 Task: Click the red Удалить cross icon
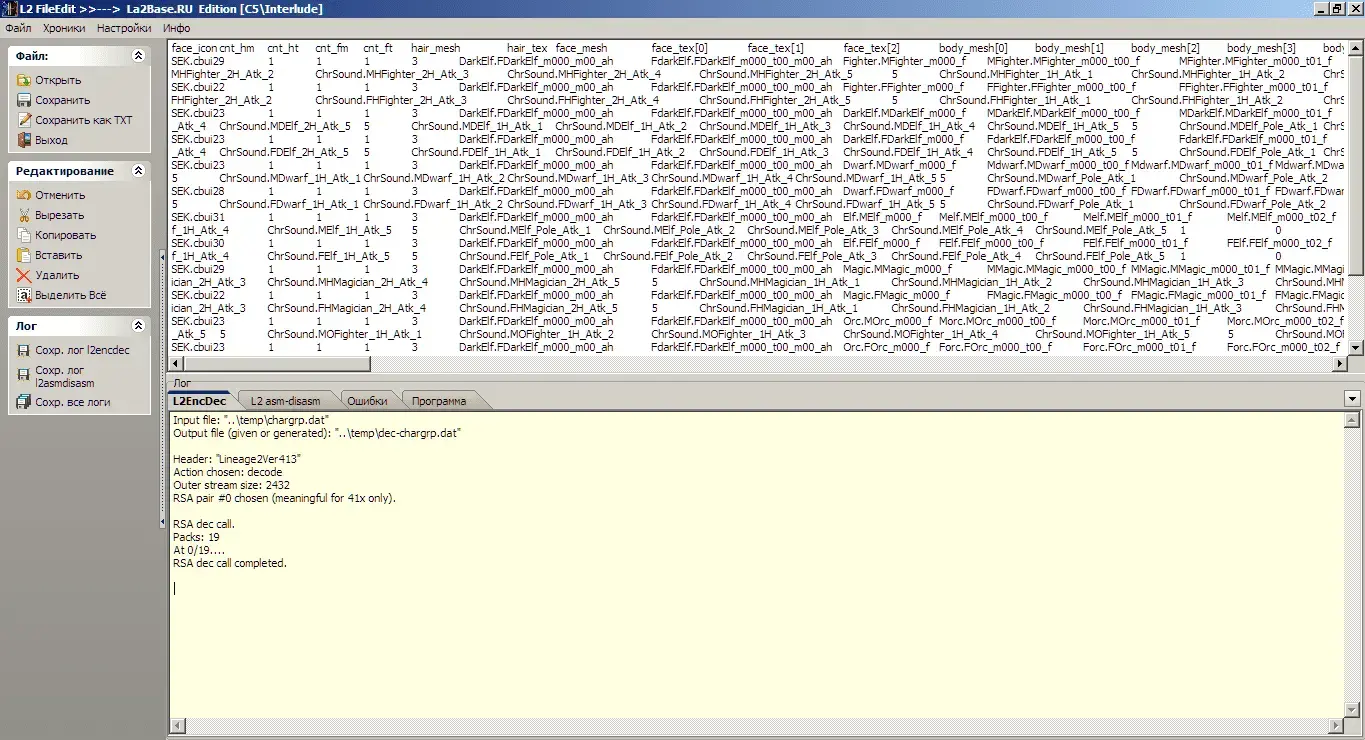[x=24, y=275]
